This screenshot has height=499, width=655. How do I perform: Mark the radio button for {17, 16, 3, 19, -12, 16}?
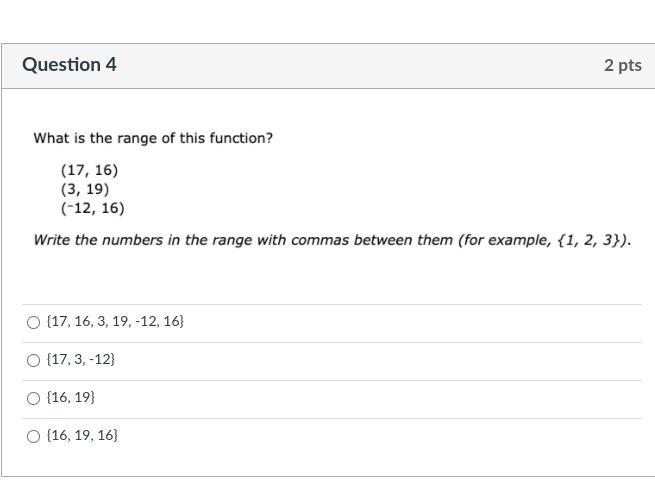coord(33,322)
